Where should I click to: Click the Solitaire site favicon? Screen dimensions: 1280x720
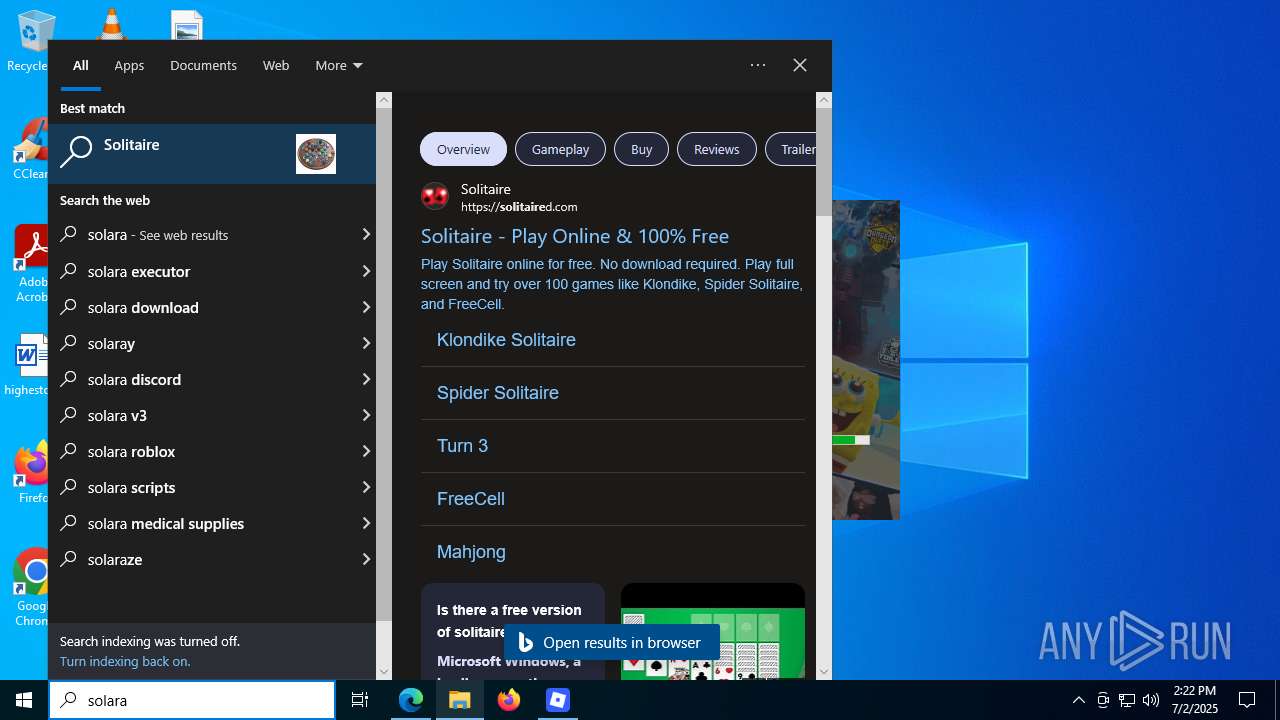coord(435,196)
